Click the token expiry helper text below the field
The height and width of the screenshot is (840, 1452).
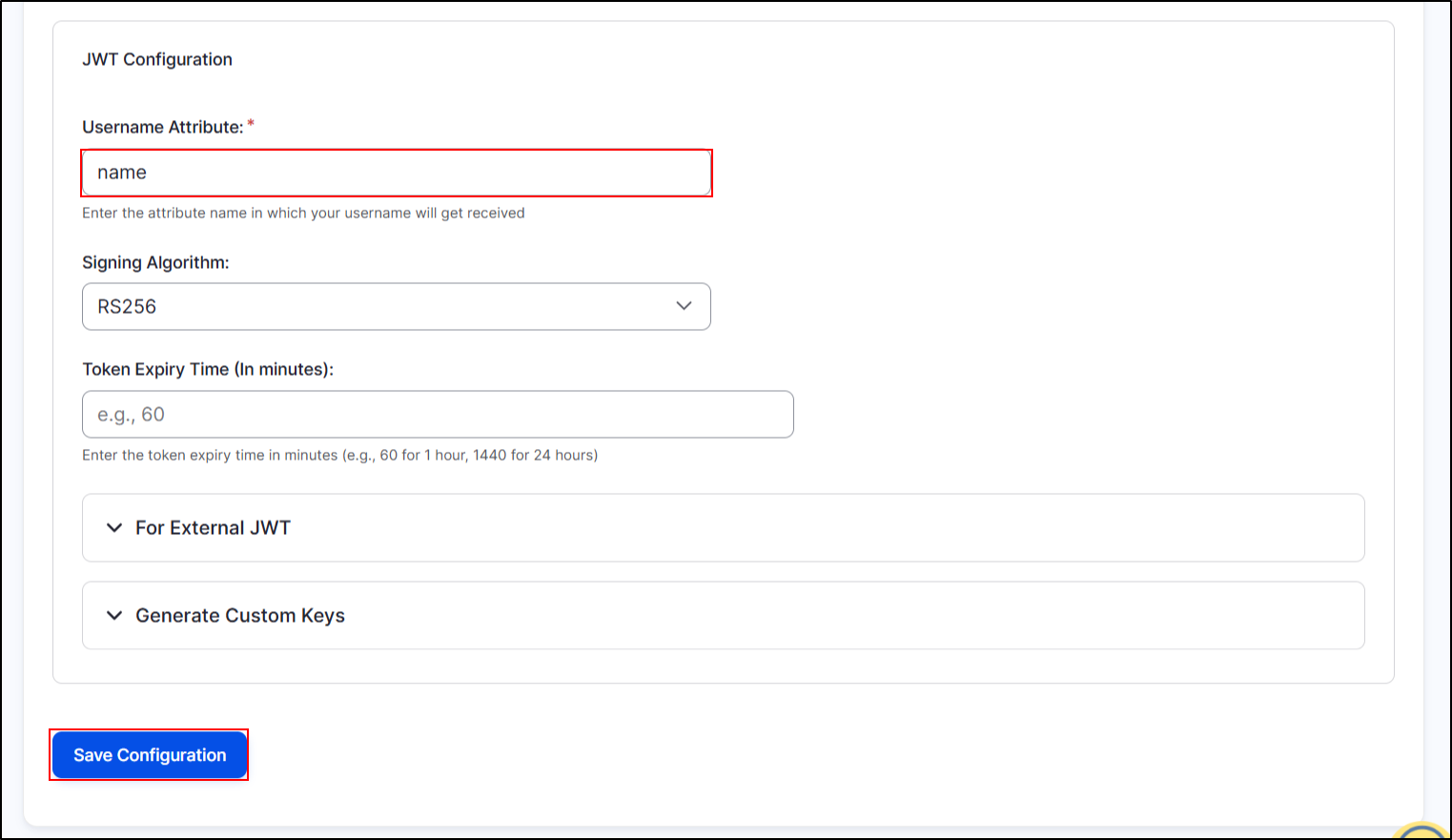click(338, 455)
